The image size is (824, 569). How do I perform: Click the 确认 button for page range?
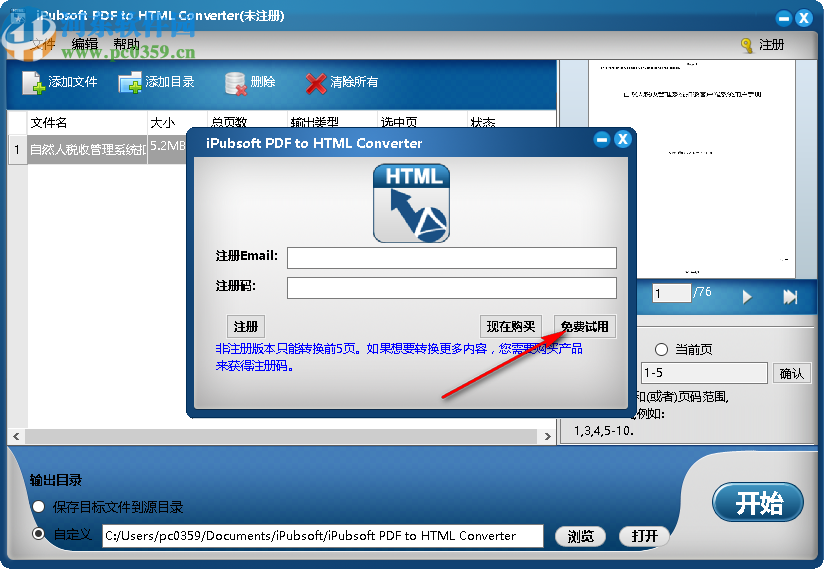click(791, 374)
